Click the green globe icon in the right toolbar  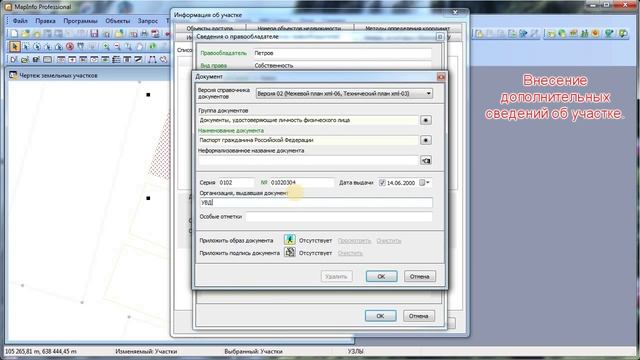pos(562,34)
